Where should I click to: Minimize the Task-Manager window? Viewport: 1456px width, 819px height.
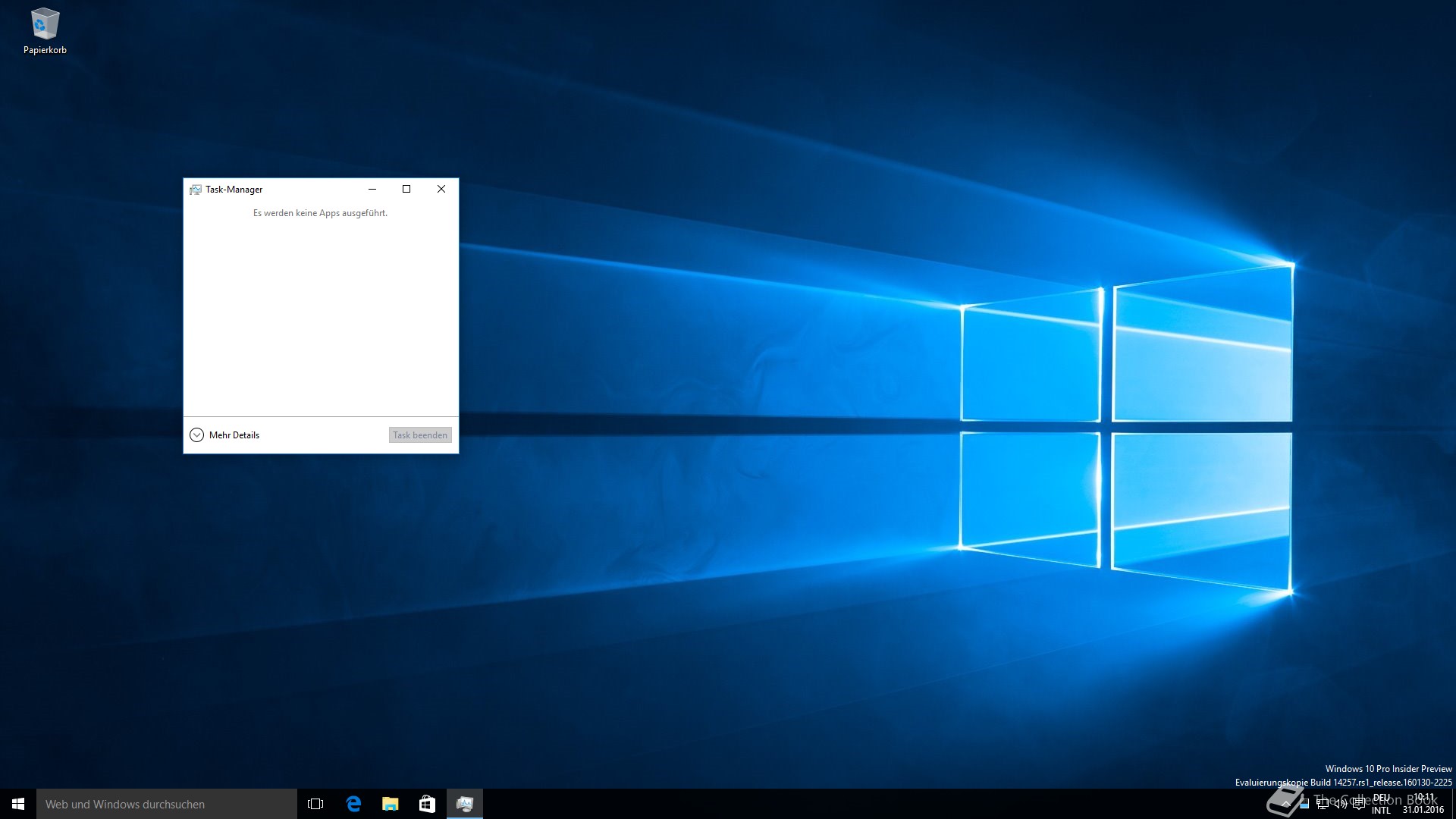pyautogui.click(x=372, y=189)
